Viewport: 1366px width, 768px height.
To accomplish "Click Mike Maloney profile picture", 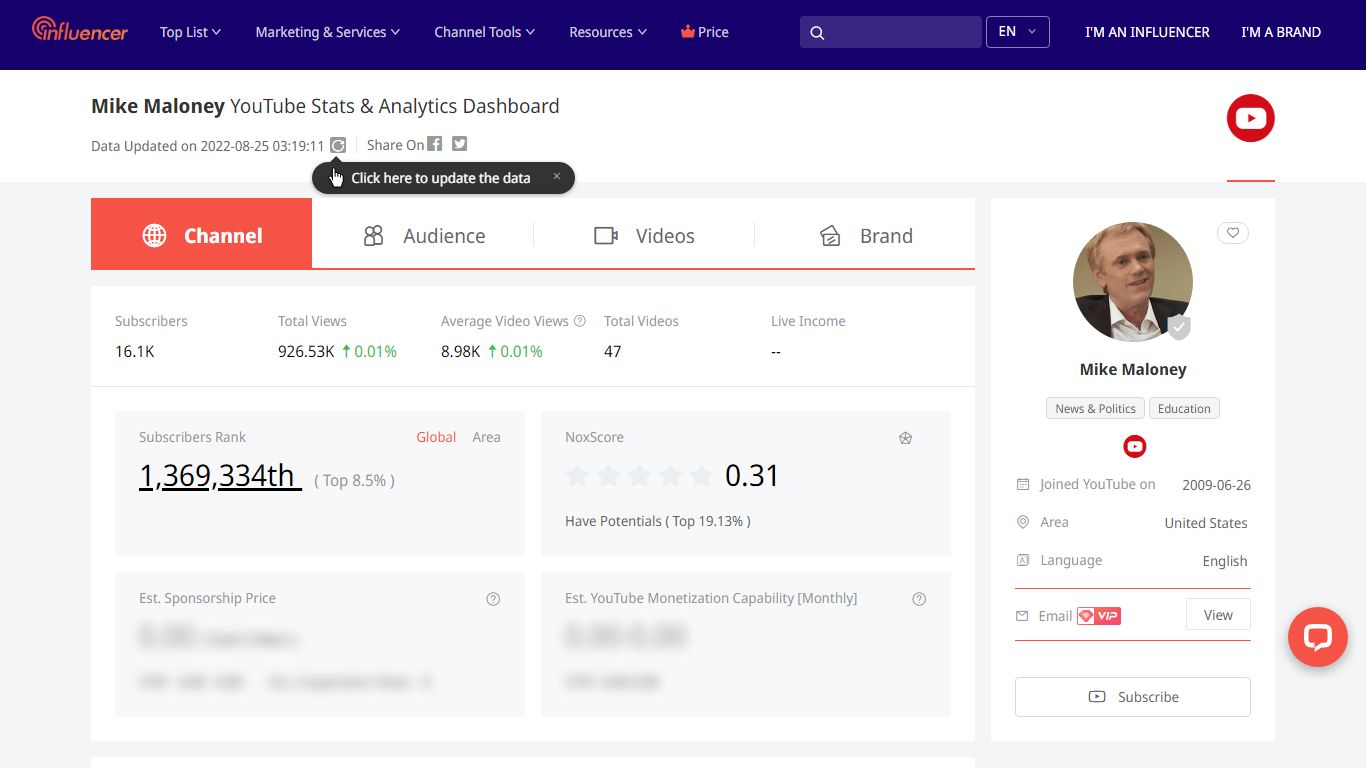I will pos(1133,282).
